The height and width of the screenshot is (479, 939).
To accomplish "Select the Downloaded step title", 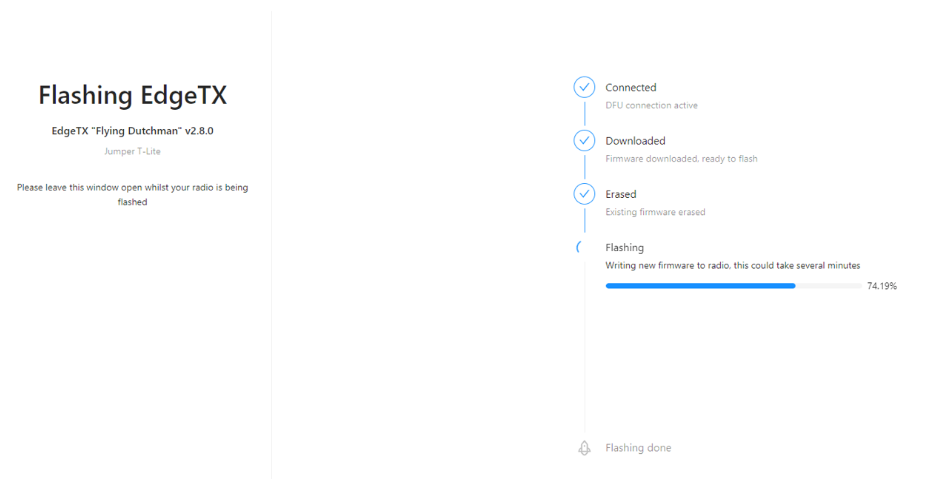I will [635, 141].
